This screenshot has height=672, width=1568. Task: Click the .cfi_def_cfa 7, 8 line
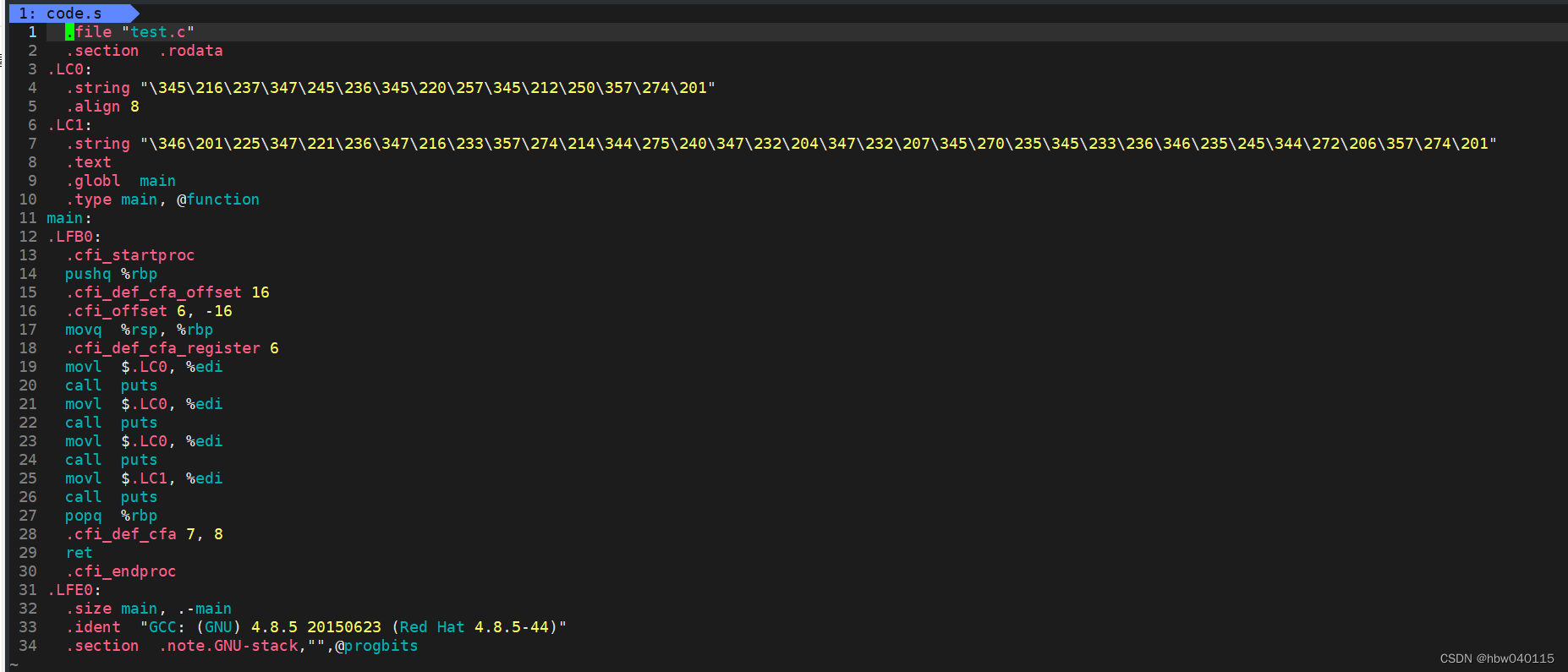point(144,533)
